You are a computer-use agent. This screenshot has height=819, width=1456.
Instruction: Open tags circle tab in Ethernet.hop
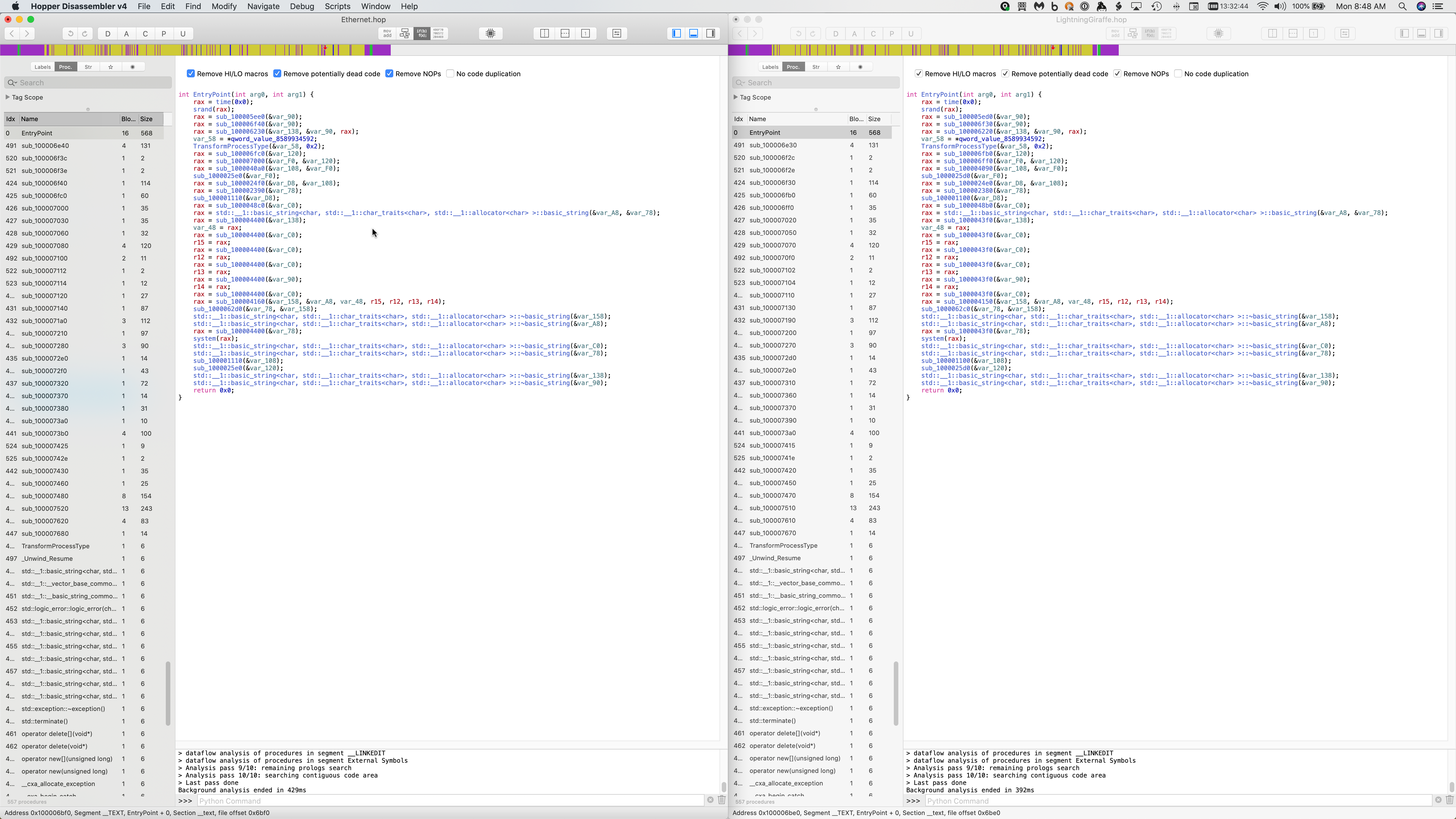[133, 67]
